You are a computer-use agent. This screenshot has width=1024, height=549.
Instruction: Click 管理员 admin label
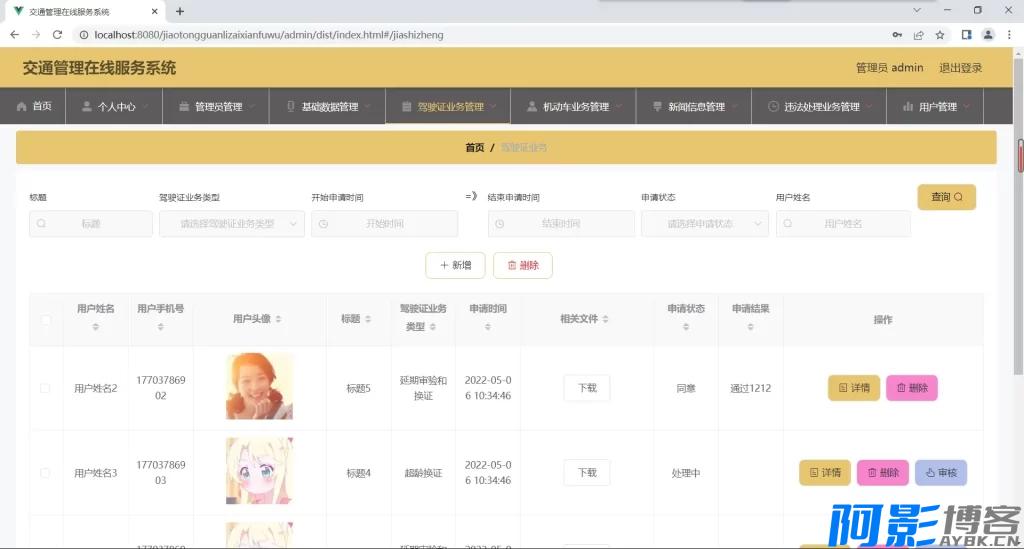pos(889,68)
